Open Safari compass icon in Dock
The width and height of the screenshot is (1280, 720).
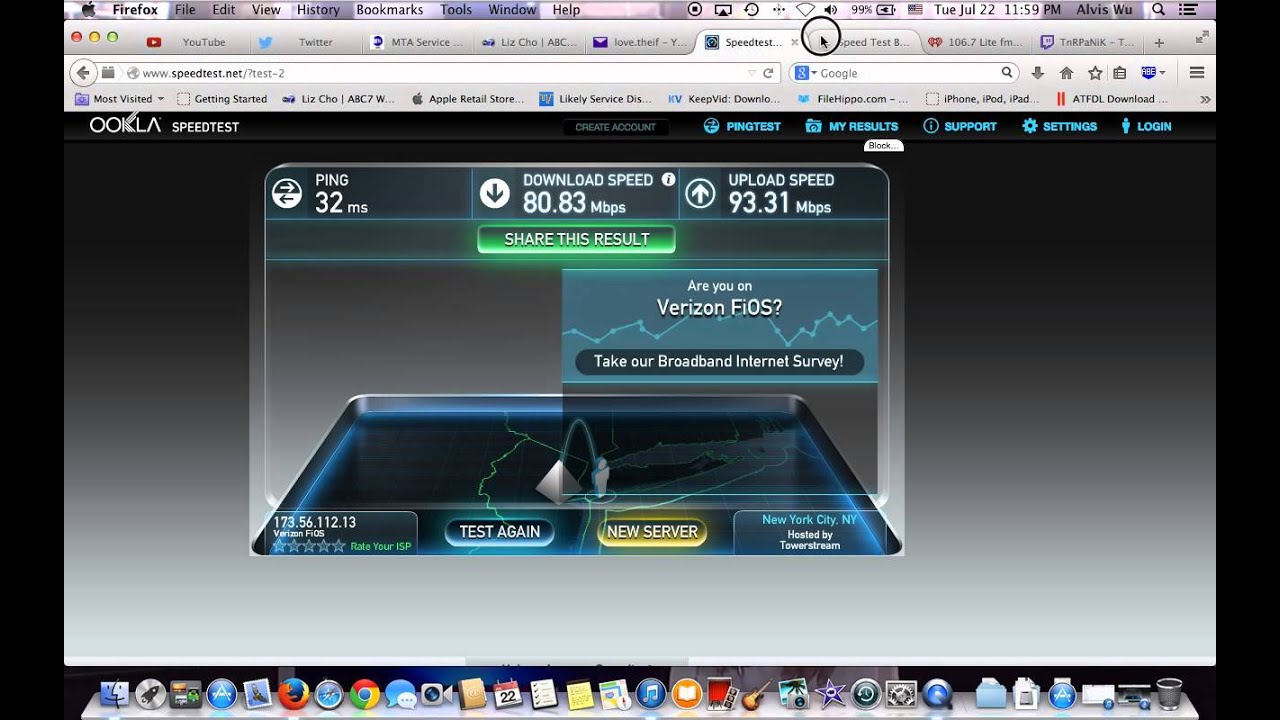pos(329,694)
